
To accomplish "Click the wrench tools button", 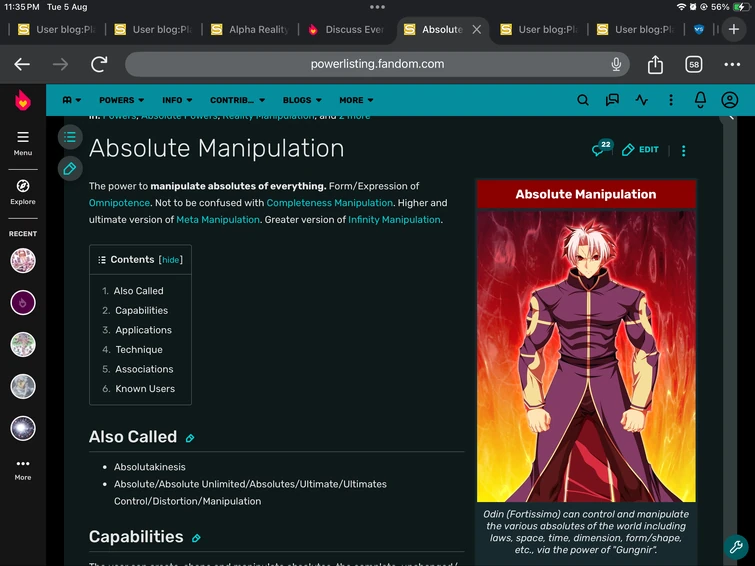I will point(736,547).
